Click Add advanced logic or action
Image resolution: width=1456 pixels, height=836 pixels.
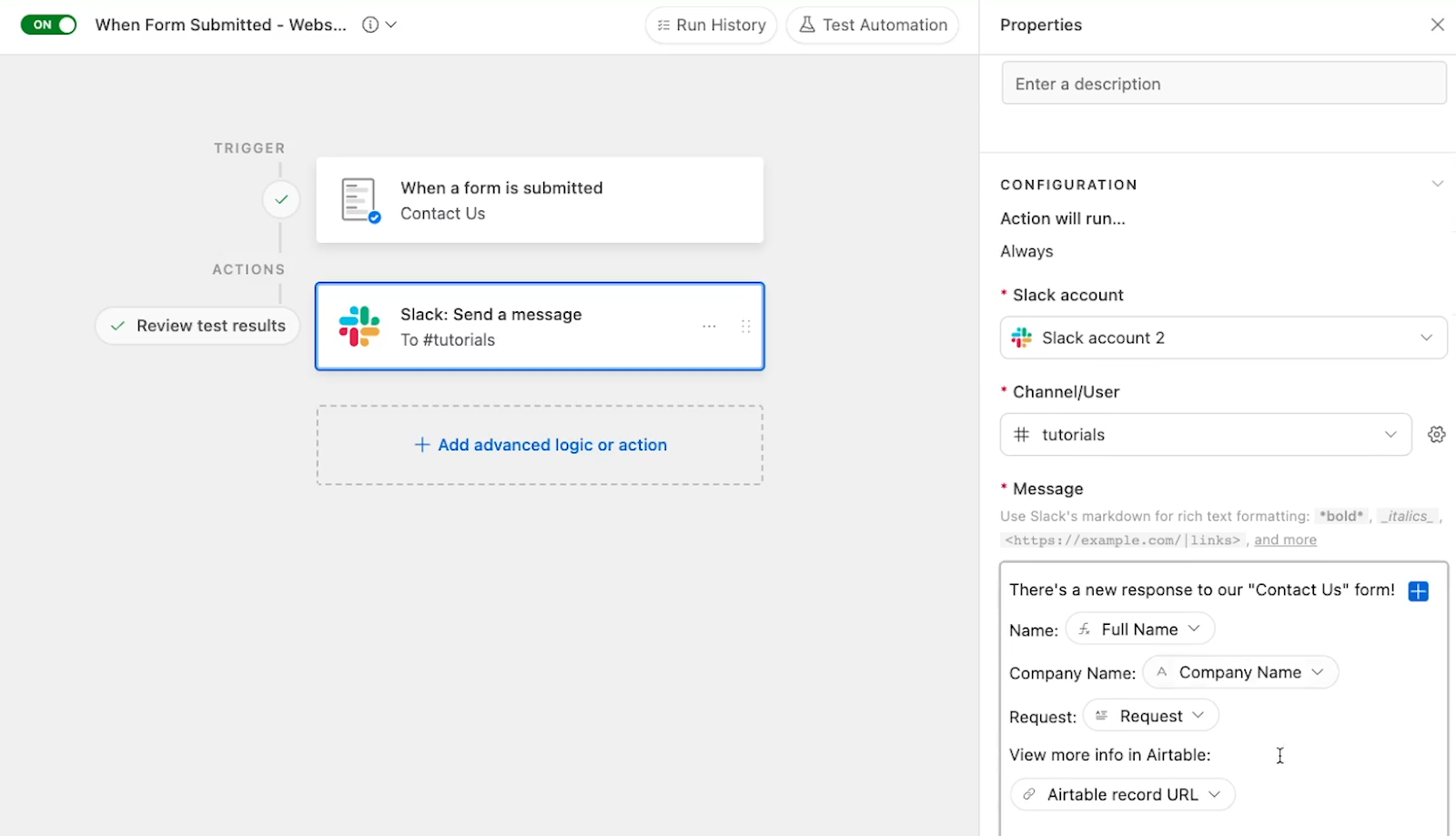coord(540,445)
